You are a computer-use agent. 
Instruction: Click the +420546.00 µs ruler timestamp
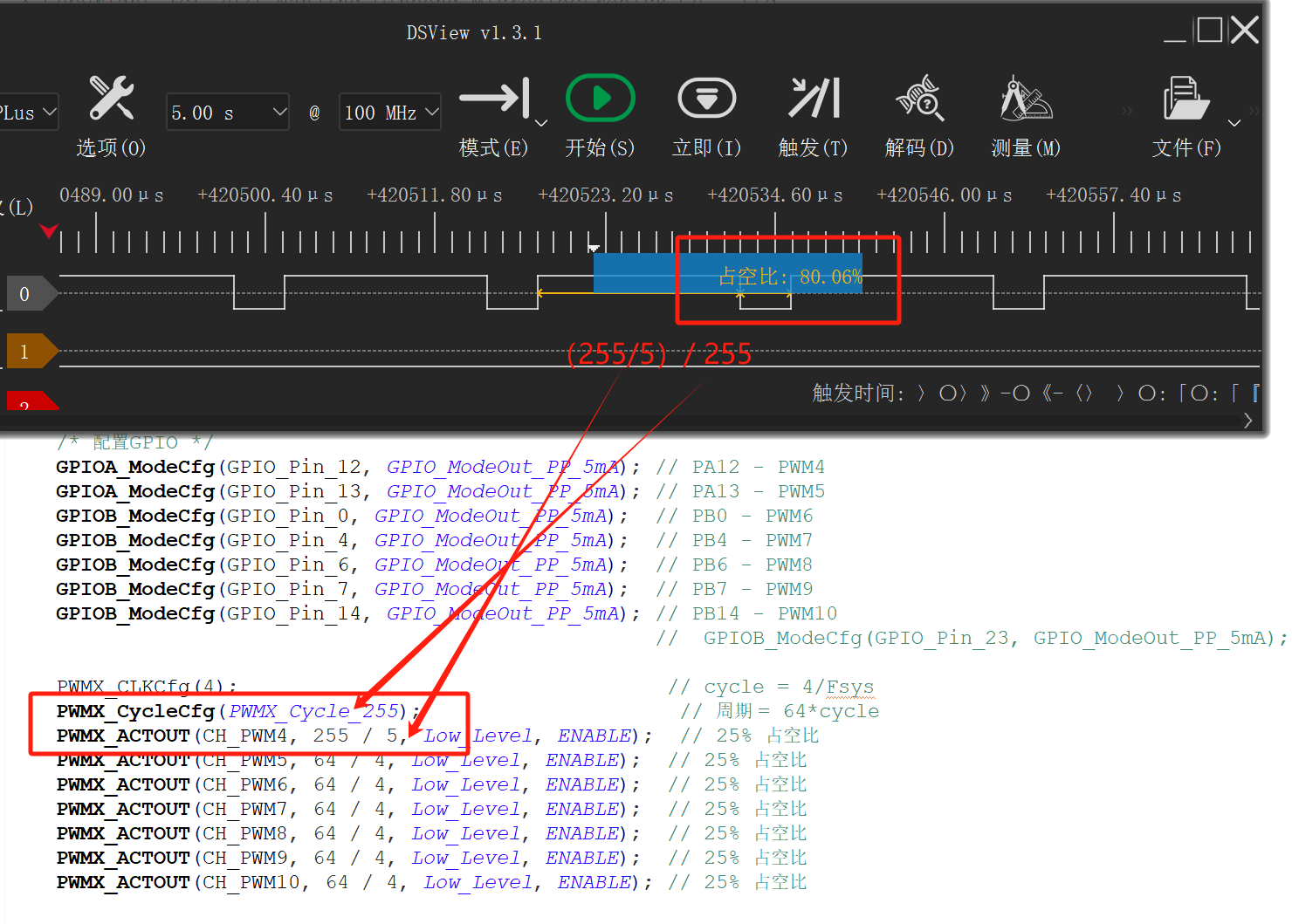[x=945, y=195]
